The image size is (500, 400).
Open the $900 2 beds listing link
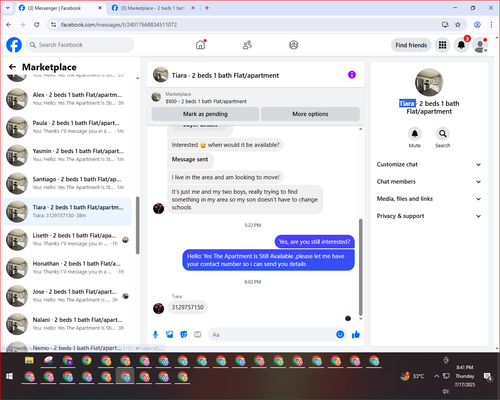tap(206, 101)
